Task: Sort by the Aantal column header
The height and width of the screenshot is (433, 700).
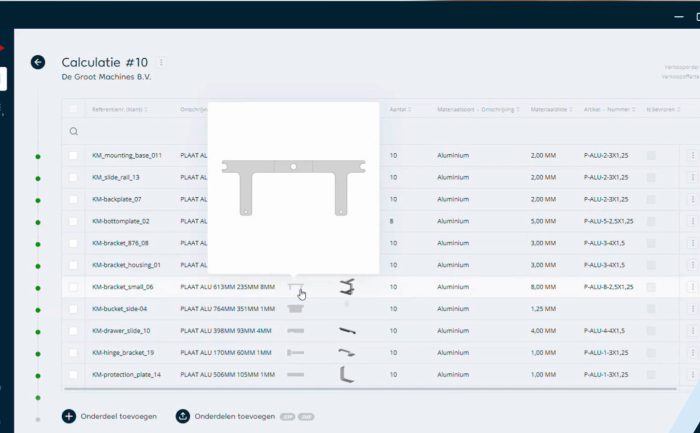Action: (x=399, y=109)
